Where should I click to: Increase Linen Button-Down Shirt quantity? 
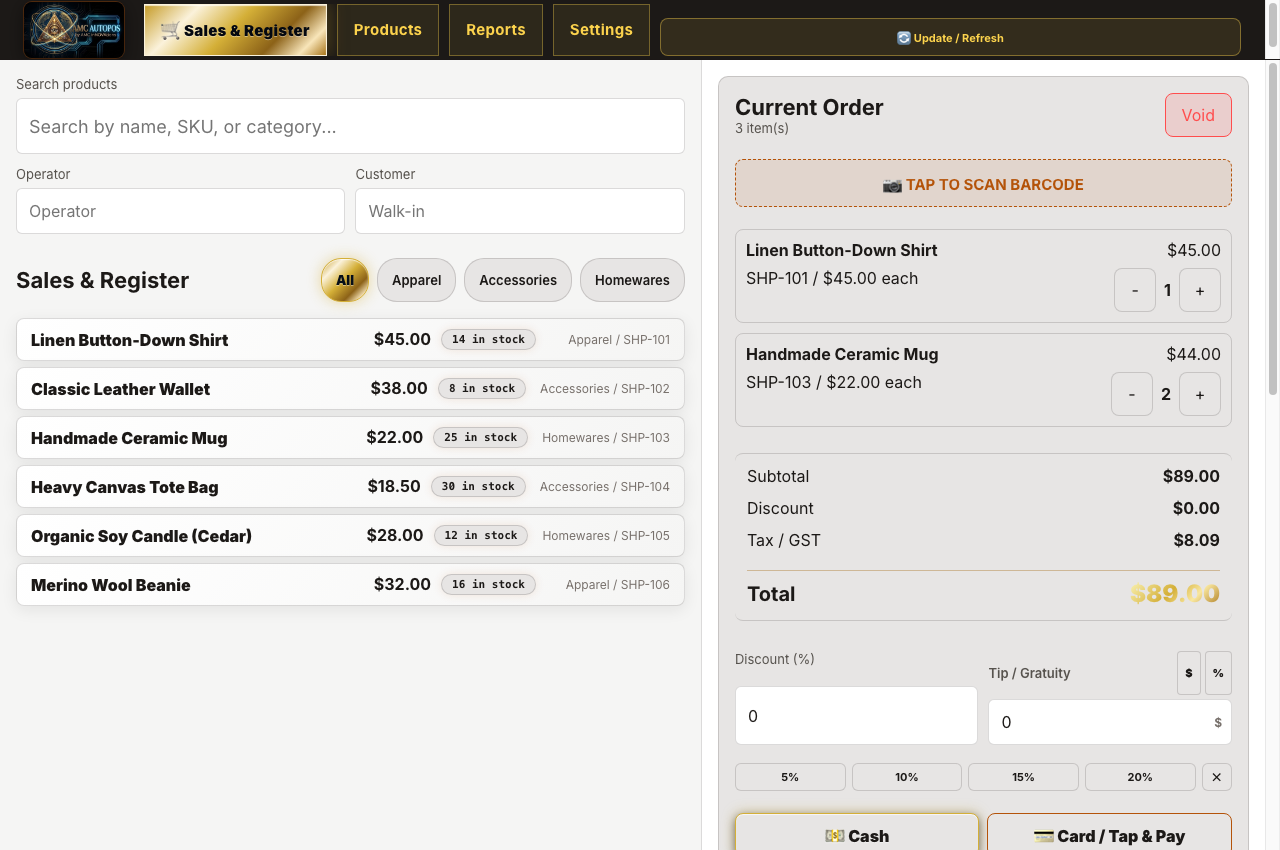point(1200,290)
